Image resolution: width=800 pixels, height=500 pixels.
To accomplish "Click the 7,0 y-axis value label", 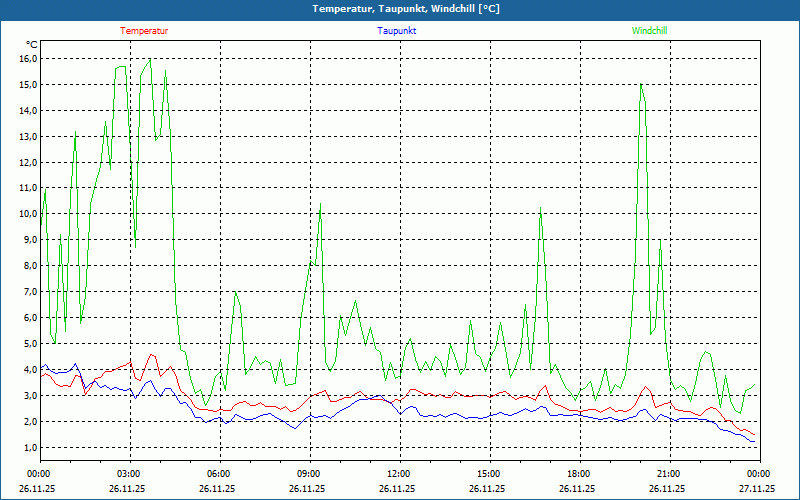I will click(x=29, y=292).
